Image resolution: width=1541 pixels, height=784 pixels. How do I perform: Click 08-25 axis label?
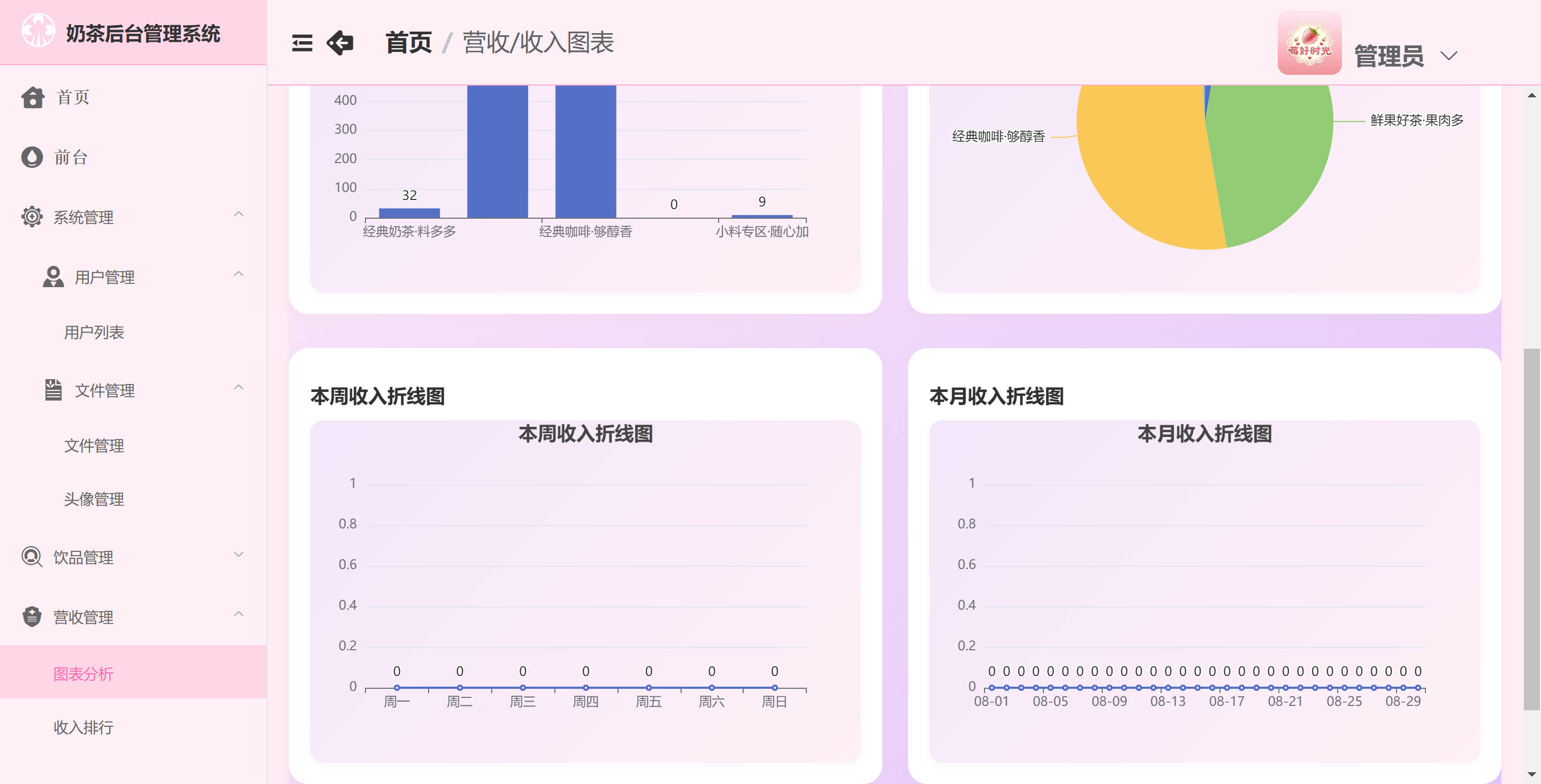(x=1344, y=702)
